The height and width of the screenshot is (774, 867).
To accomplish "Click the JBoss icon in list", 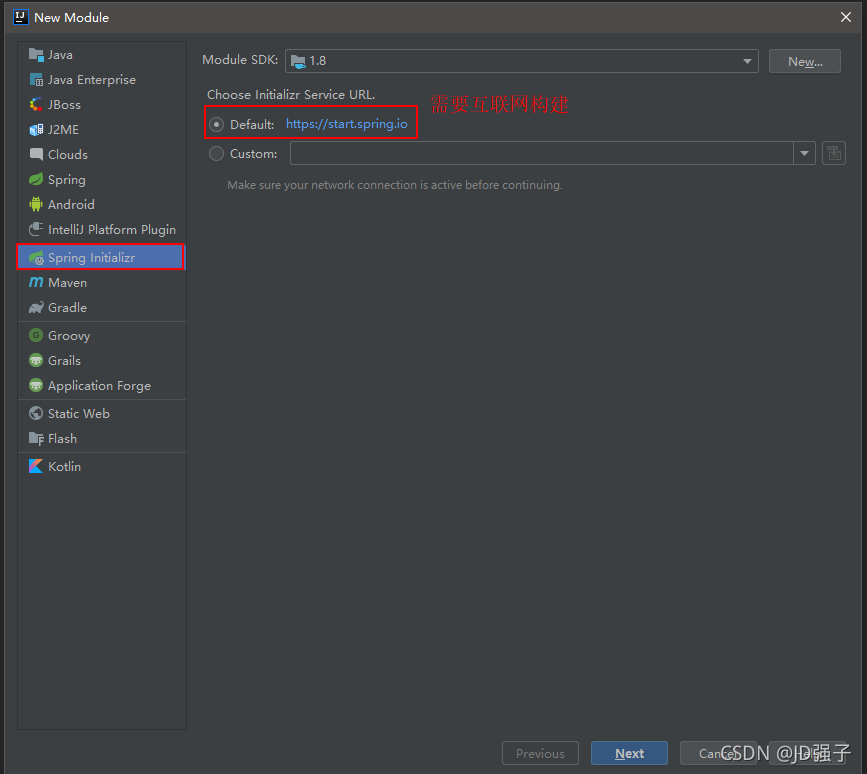I will point(36,104).
